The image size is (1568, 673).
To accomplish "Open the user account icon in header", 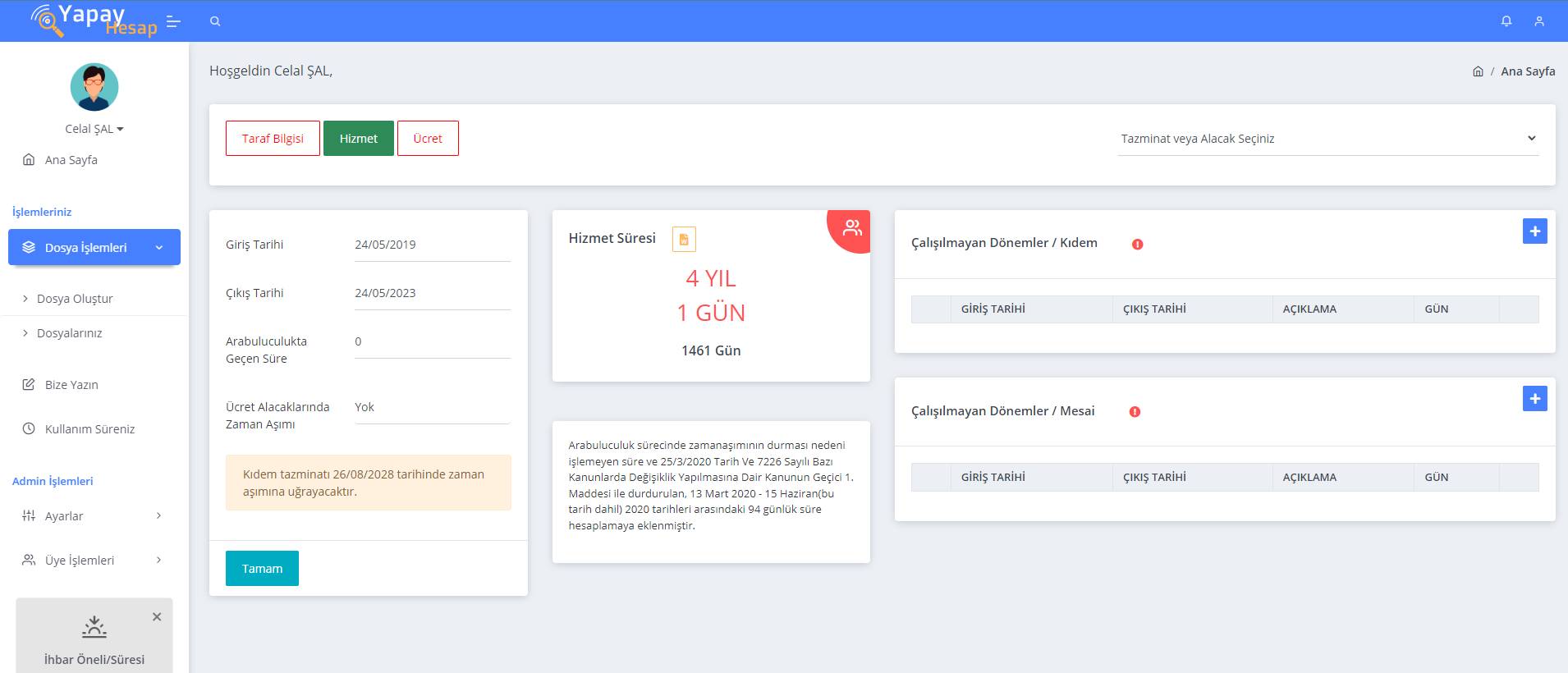I will [1539, 21].
